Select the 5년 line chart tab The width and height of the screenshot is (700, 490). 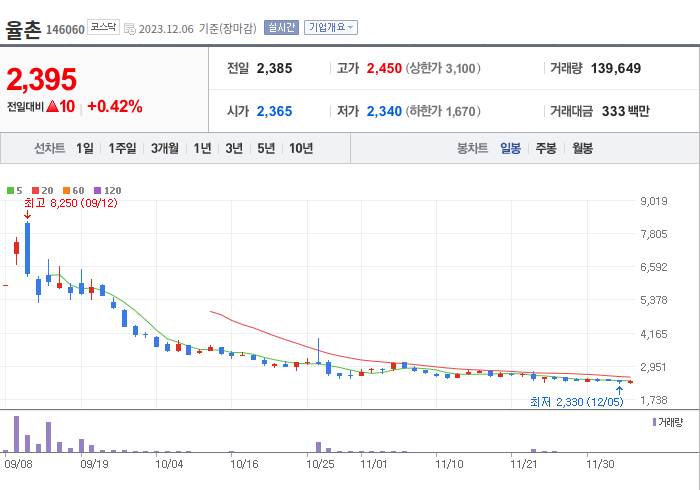(x=266, y=148)
